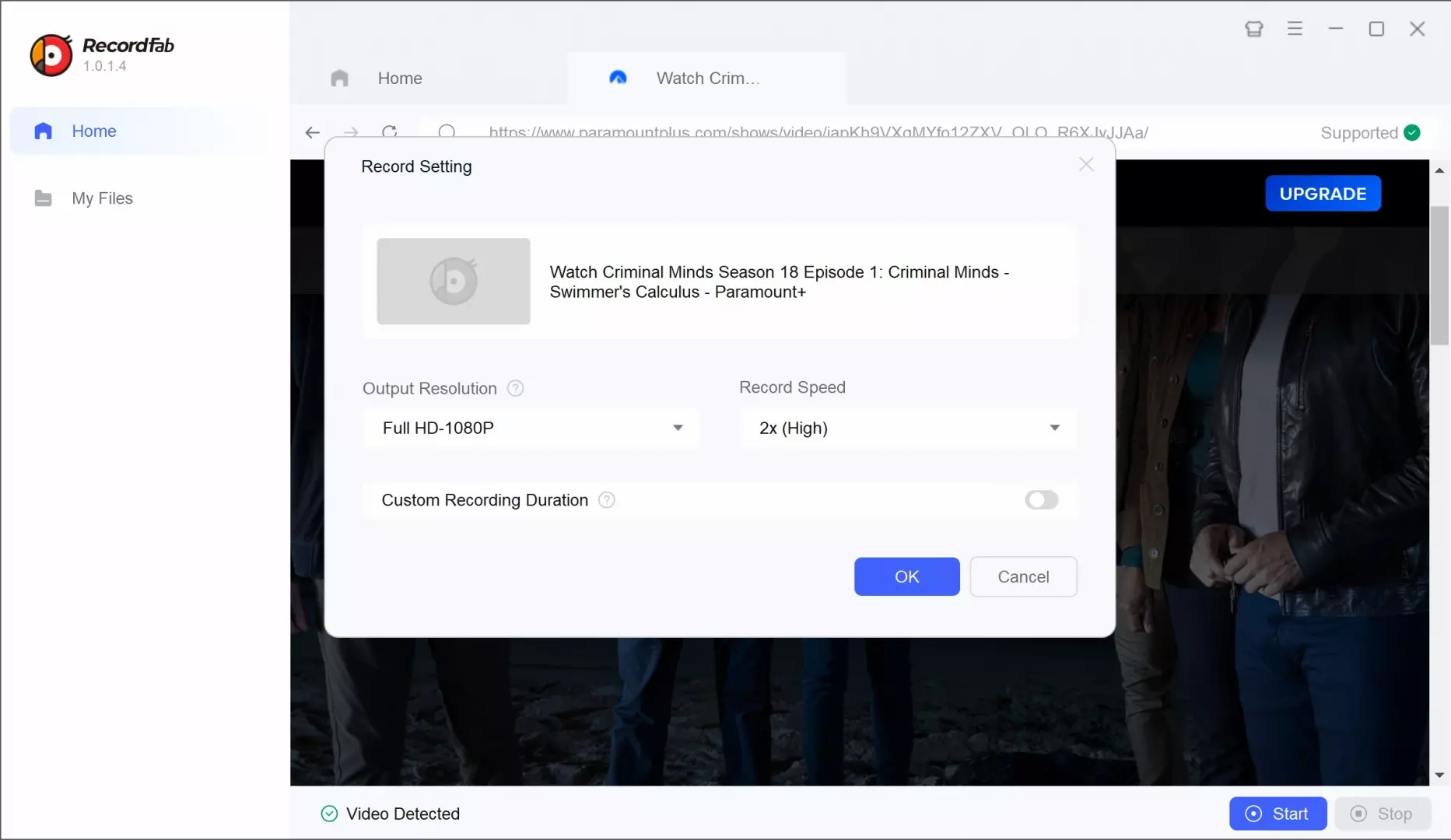Enable Custom Recording Duration toggle
Image resolution: width=1451 pixels, height=840 pixels.
[x=1041, y=500]
